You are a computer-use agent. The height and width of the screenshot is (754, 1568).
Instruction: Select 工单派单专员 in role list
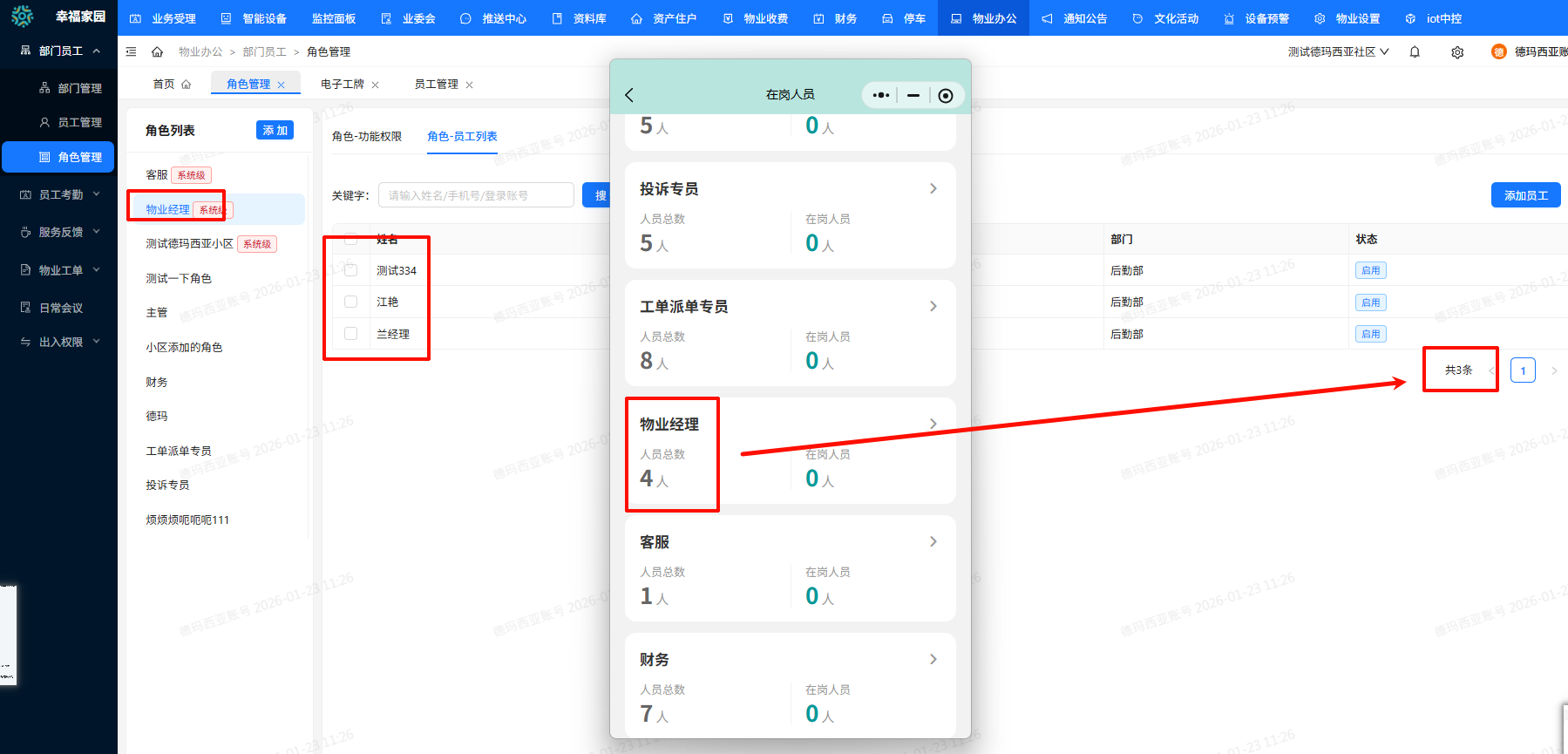pos(179,451)
